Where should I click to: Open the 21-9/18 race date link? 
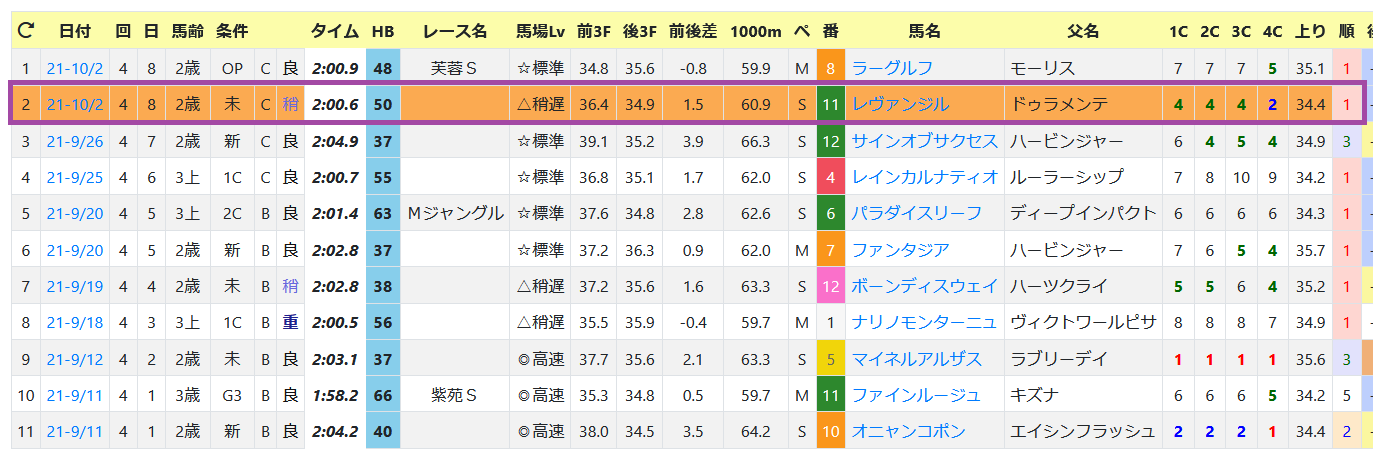coord(75,322)
